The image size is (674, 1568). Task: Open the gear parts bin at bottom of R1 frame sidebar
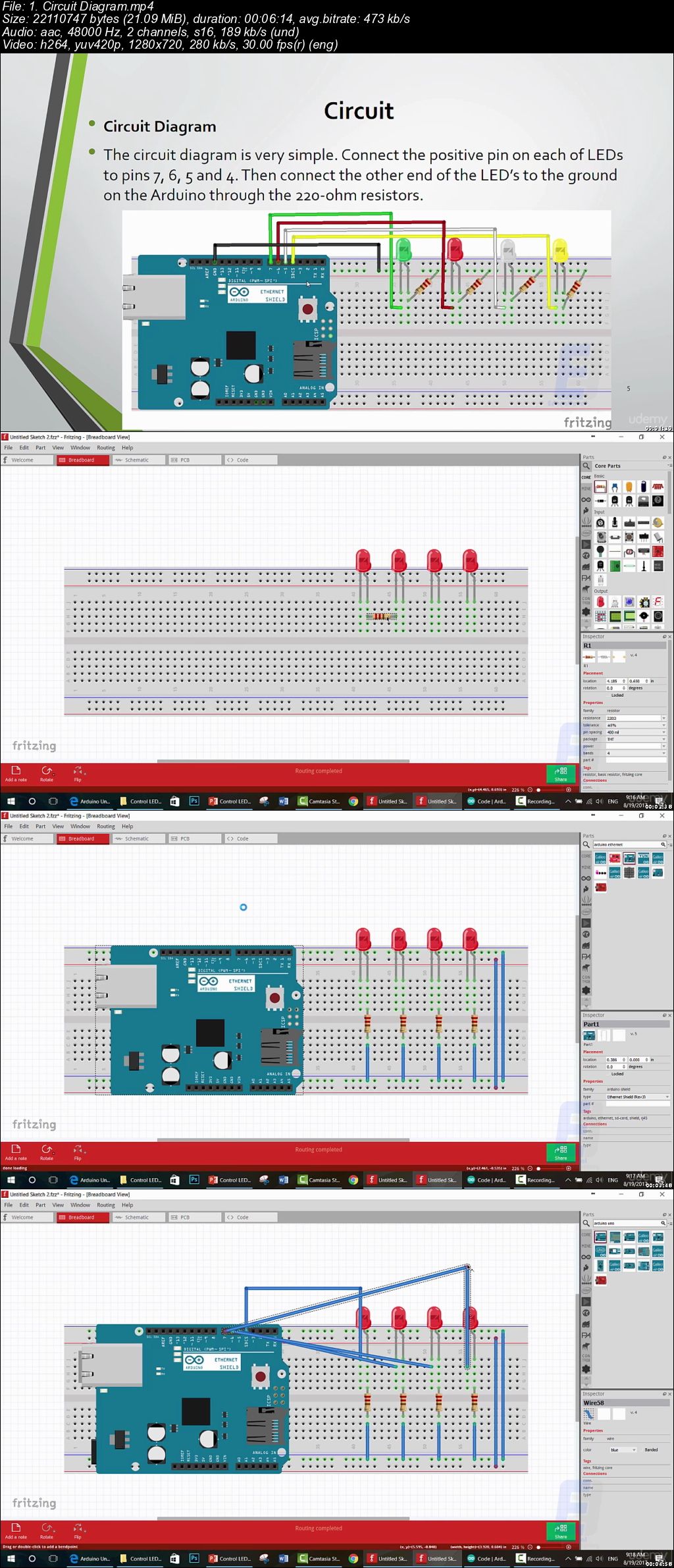click(x=586, y=612)
